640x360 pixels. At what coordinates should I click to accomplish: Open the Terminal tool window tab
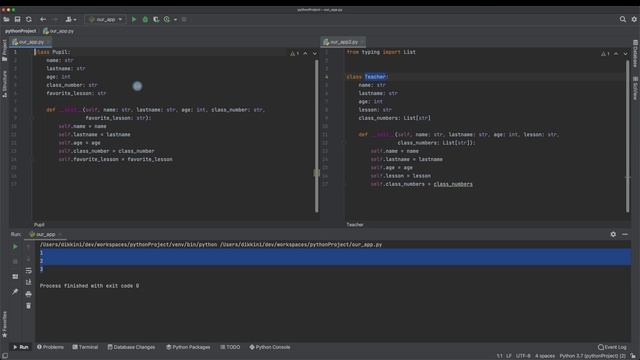coord(85,347)
